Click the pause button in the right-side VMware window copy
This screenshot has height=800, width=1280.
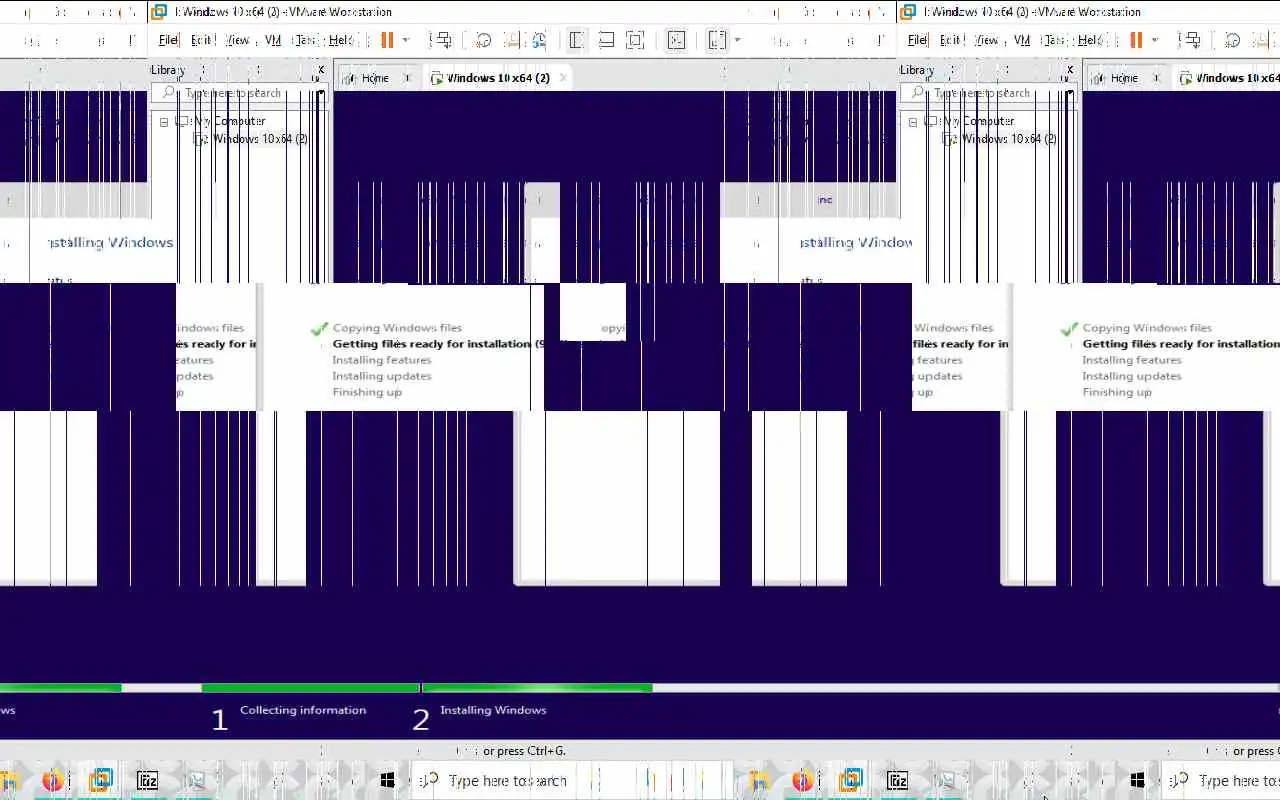coord(1136,40)
